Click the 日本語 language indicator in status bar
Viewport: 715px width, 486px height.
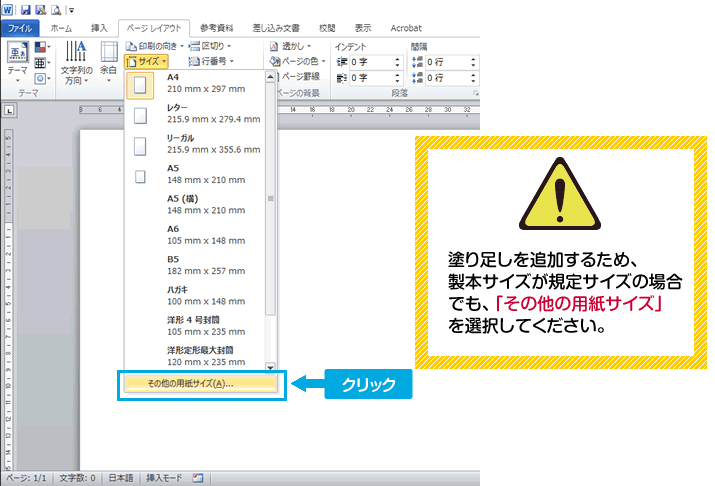pyautogui.click(x=121, y=478)
